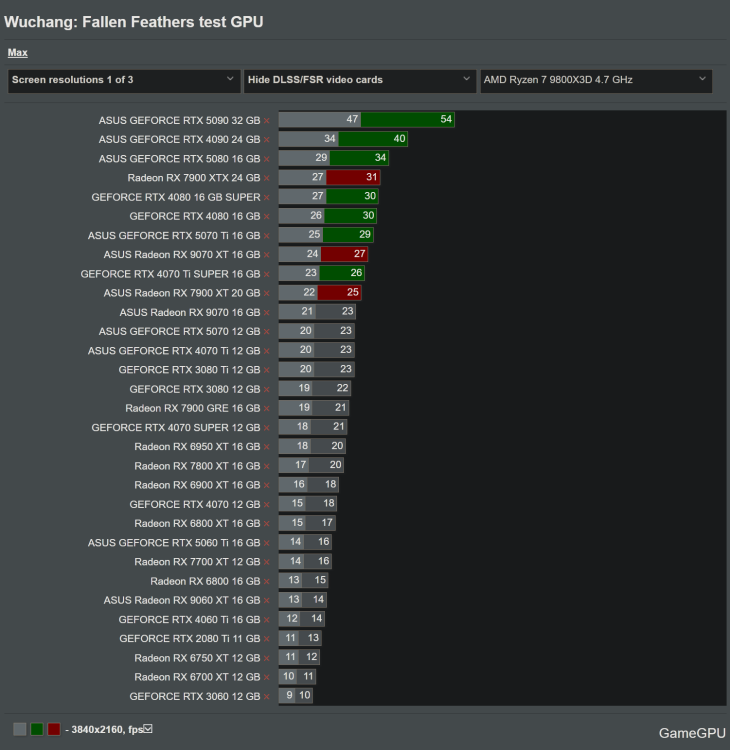
Task: Click the ASUS GEFORCE RTX 5090 32 GB label
Action: click(179, 121)
